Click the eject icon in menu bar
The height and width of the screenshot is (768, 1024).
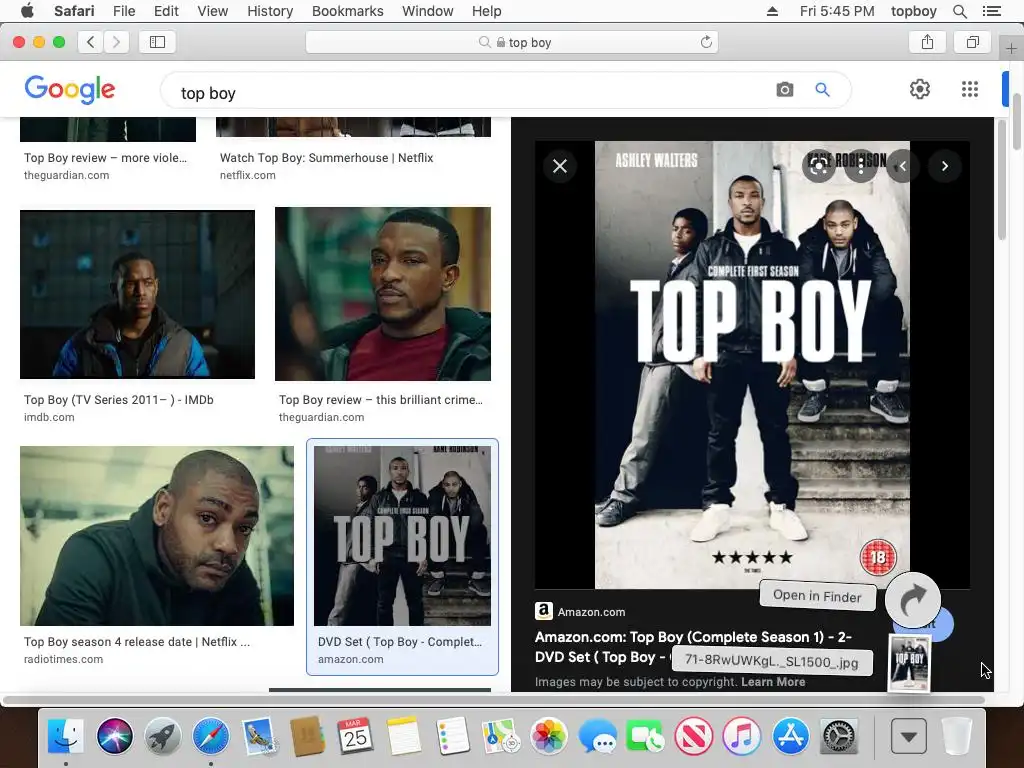point(772,11)
